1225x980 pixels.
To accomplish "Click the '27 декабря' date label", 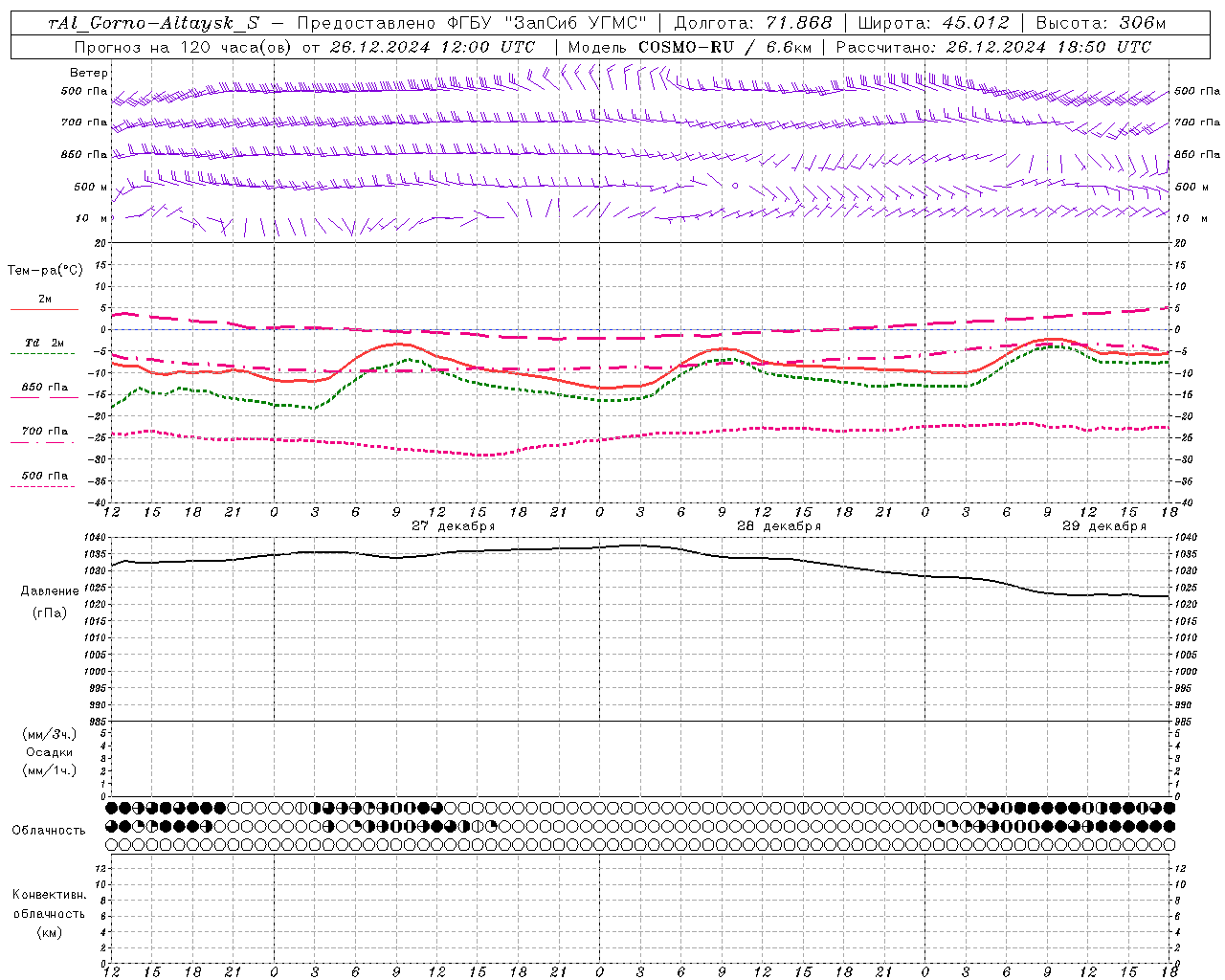I will click(x=454, y=526).
